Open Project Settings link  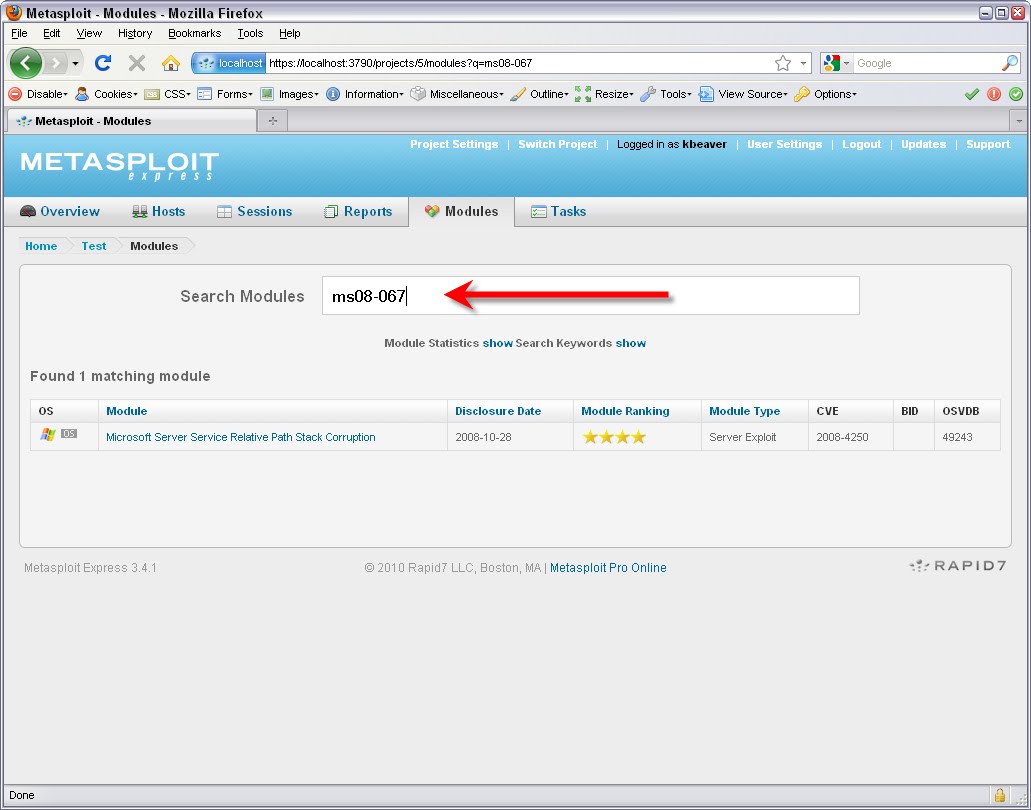pos(454,144)
